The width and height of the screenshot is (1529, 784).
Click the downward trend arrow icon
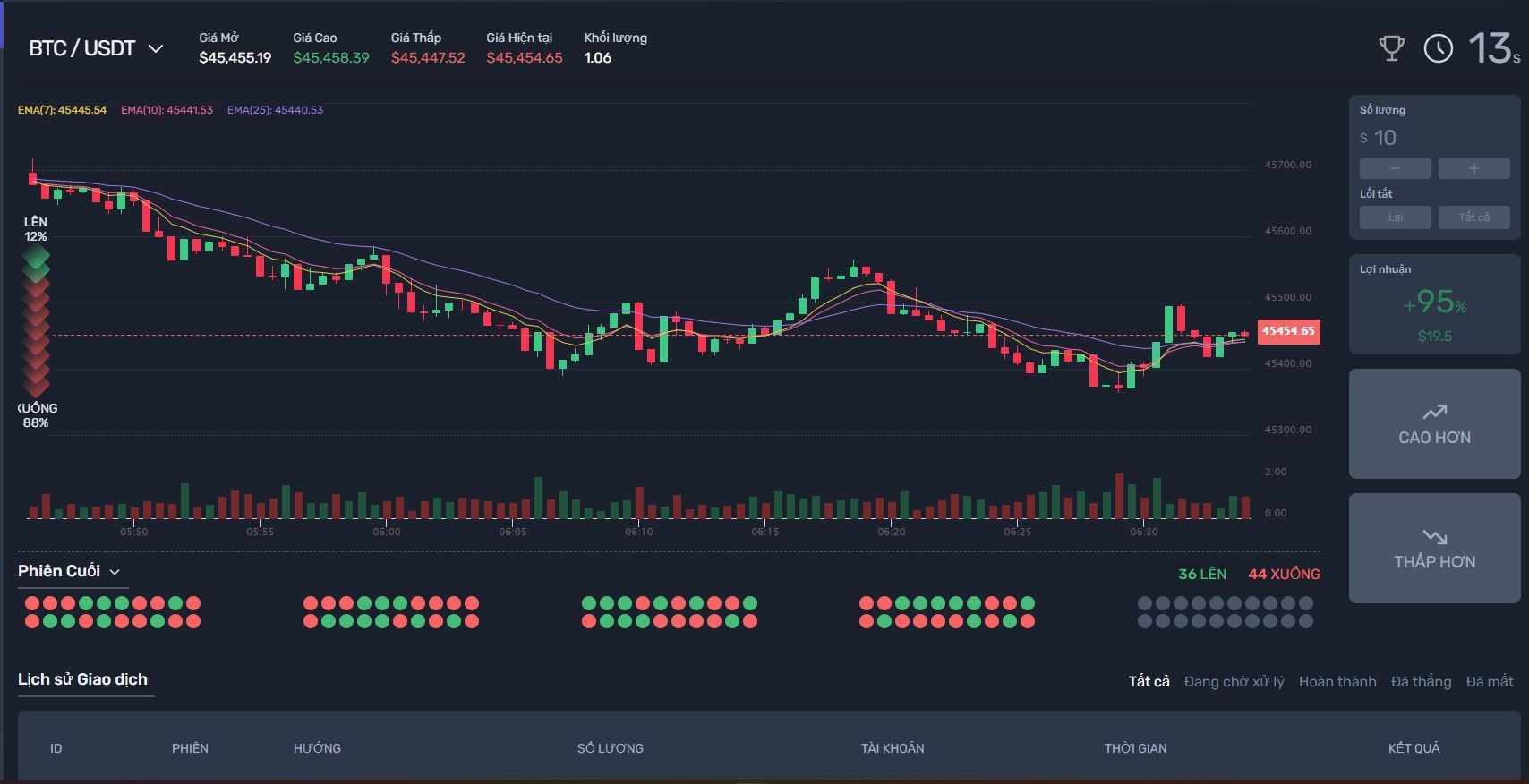tap(1434, 537)
